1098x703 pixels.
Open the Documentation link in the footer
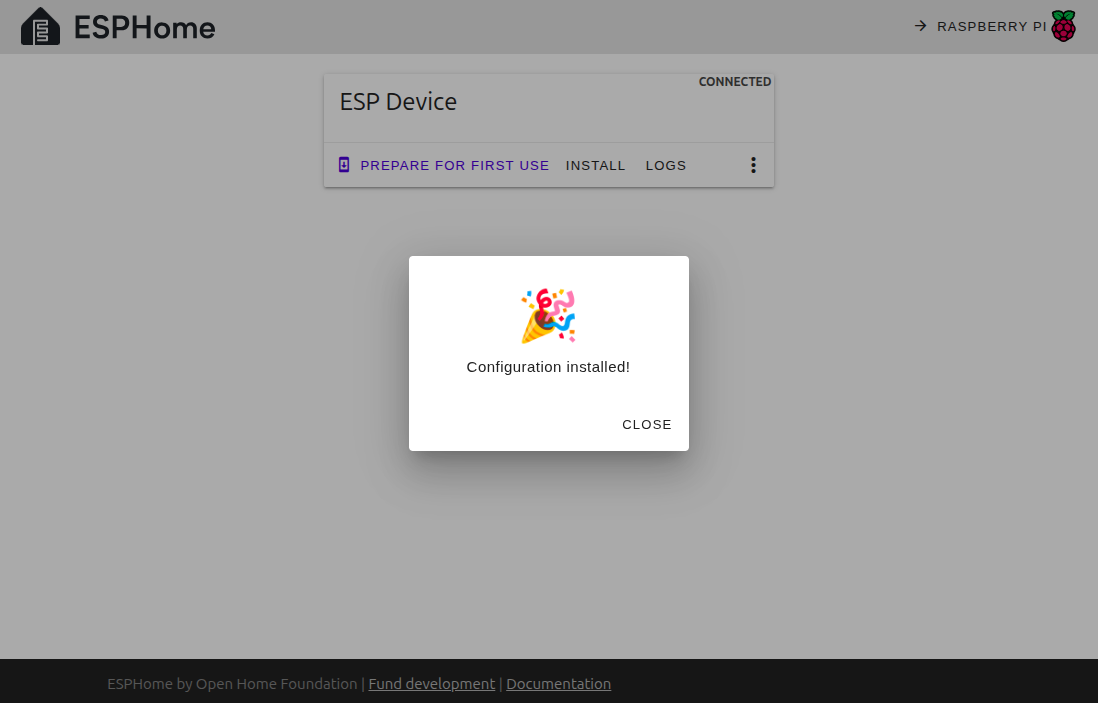pos(558,683)
